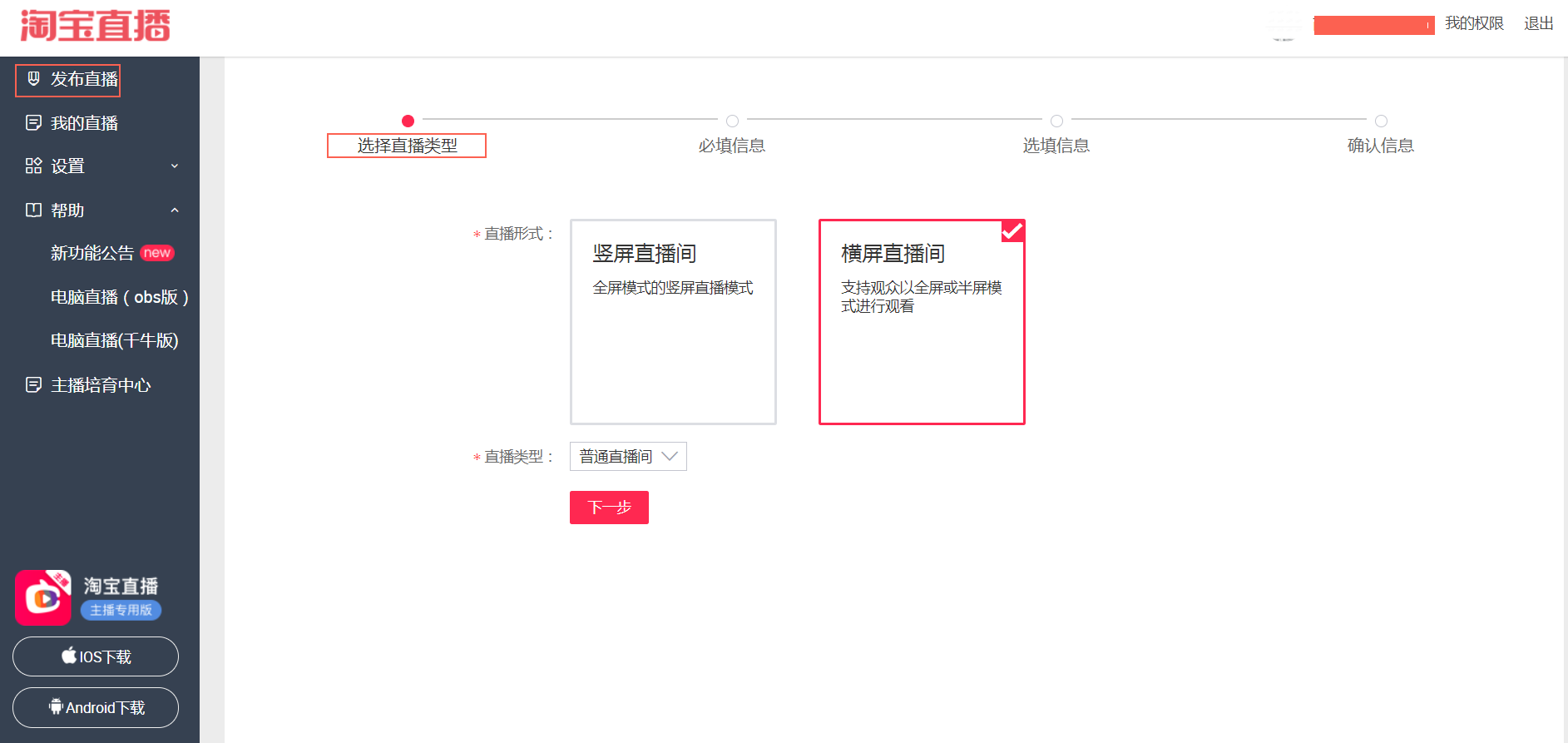1568x743 pixels.
Task: Click the Android下载 button
Action: (96, 708)
